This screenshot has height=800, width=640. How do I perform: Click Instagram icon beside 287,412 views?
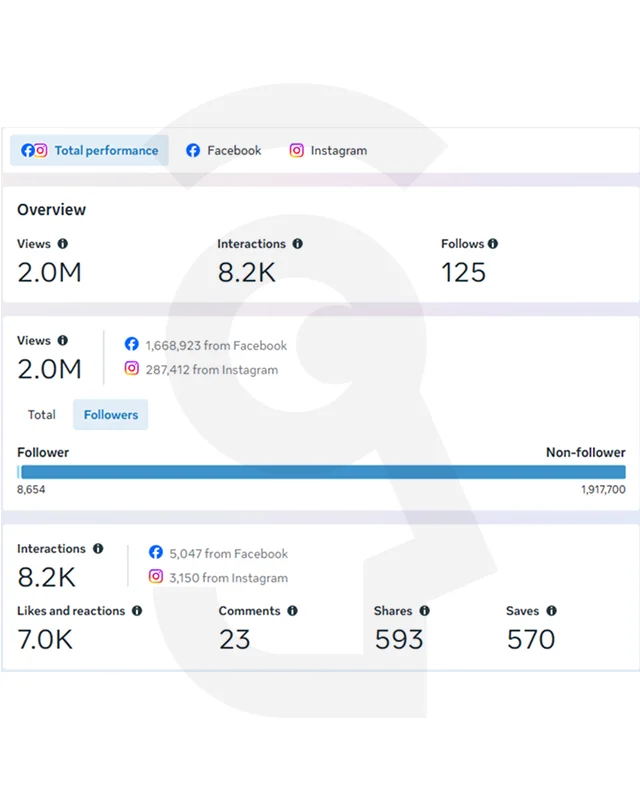point(132,368)
